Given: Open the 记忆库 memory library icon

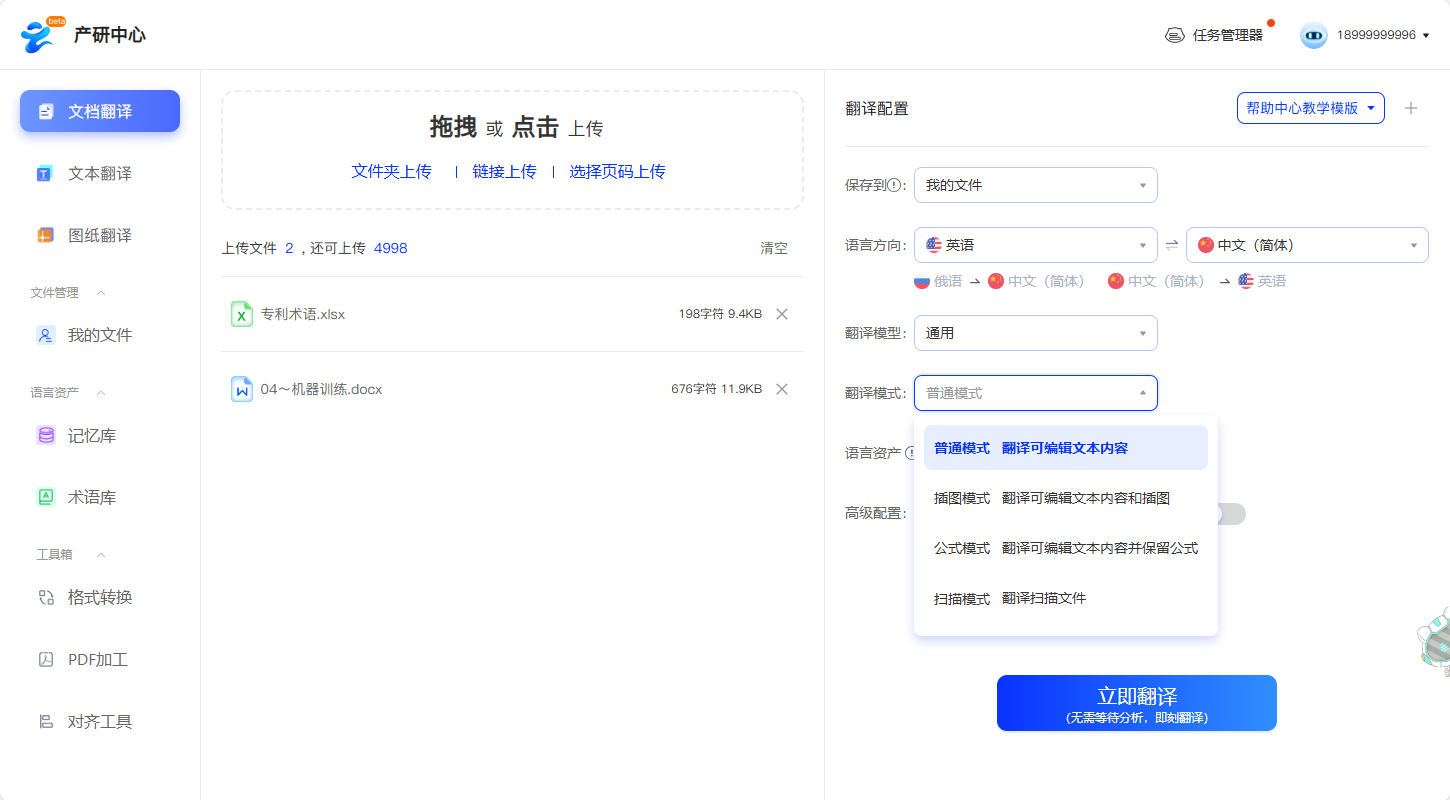Looking at the screenshot, I should click(45, 435).
